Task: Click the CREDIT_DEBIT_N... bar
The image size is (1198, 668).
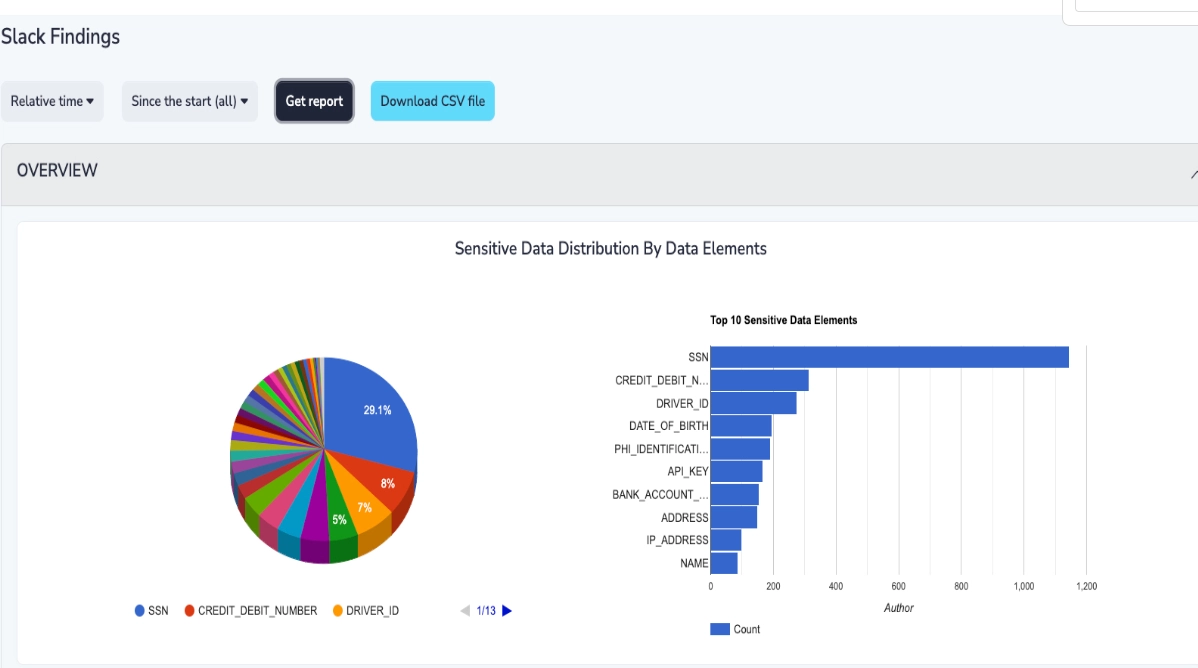Action: pyautogui.click(x=759, y=380)
